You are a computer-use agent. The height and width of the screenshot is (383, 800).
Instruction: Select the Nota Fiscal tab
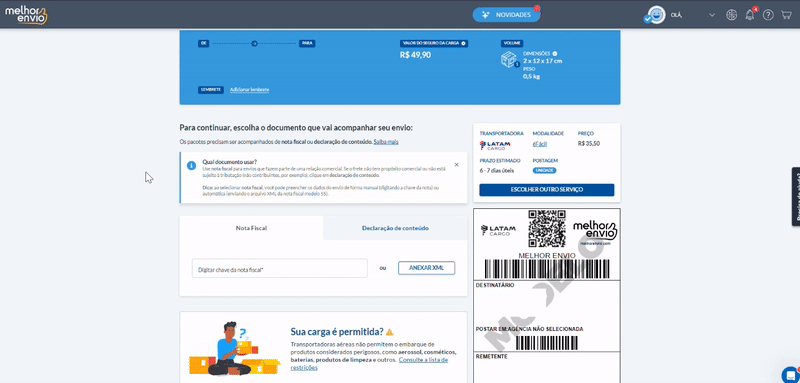[x=251, y=228]
